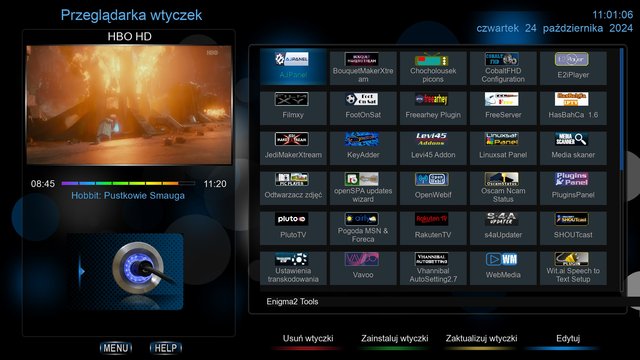Open CobaltFHD Configuration plugin

tap(503, 67)
